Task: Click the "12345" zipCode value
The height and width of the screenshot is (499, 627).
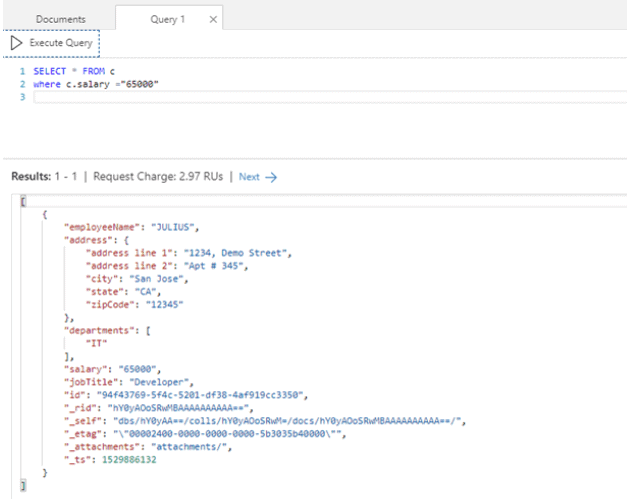Action: 164,305
